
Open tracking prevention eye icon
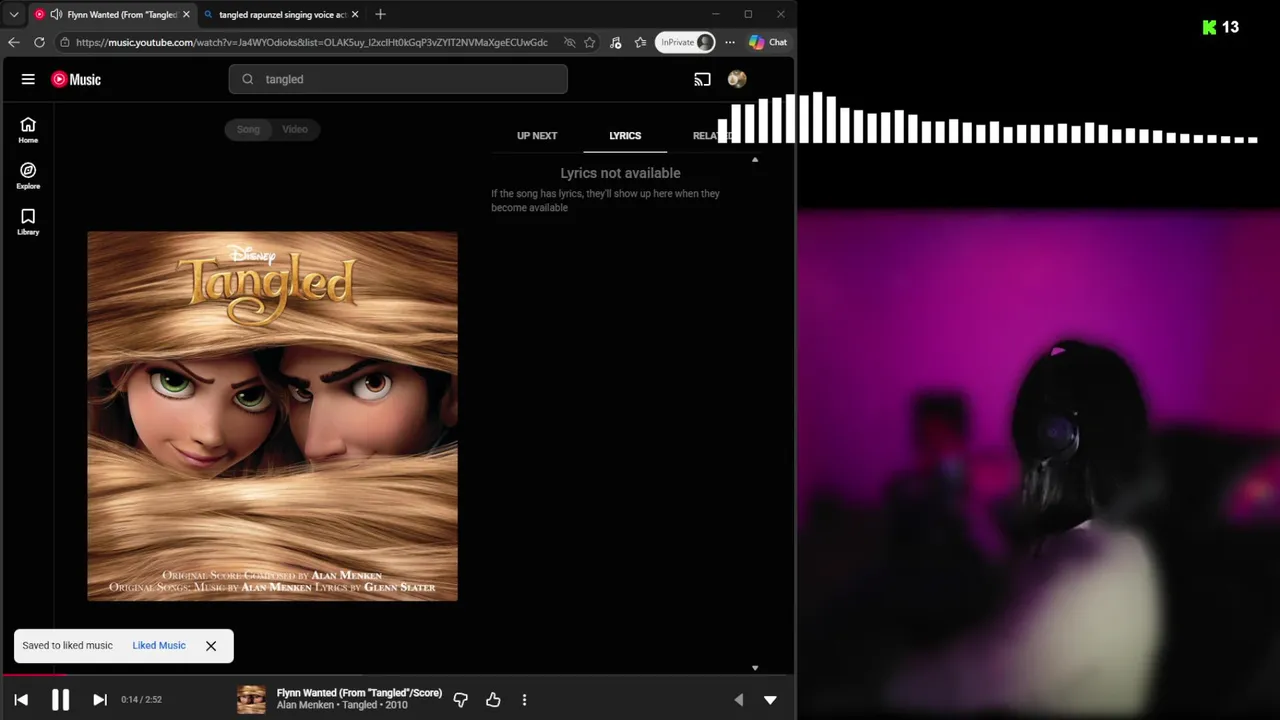569,42
